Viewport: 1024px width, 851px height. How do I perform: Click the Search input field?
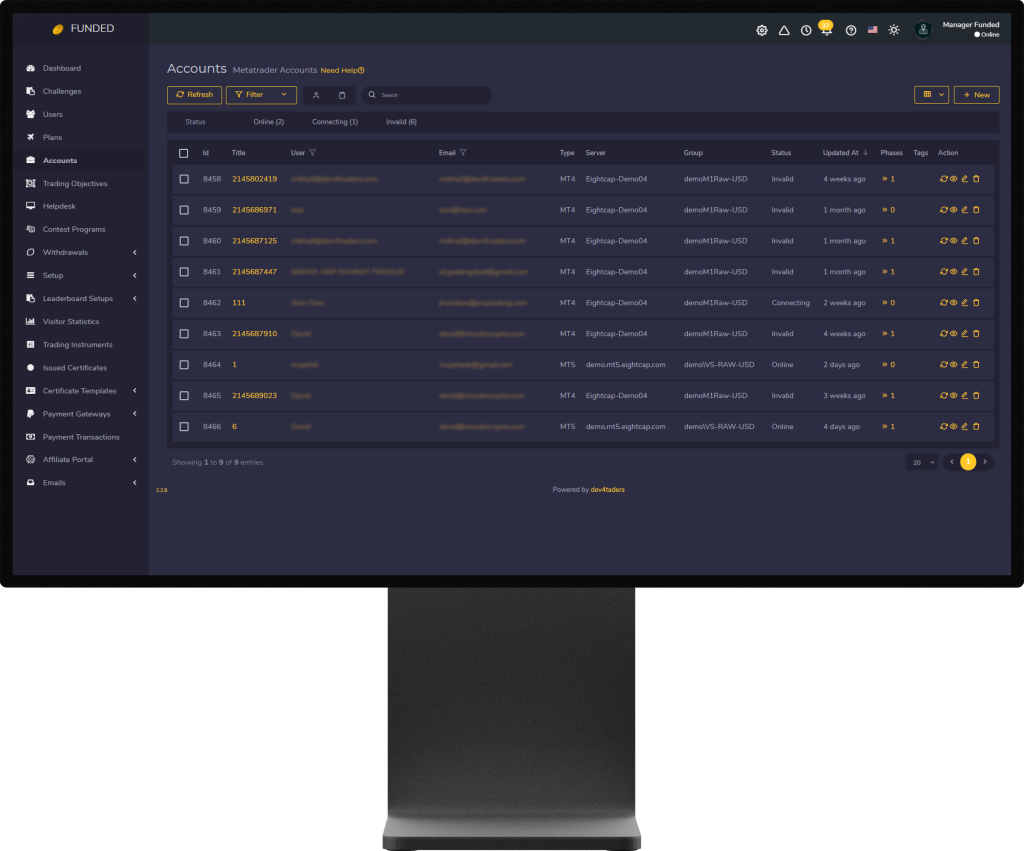(x=430, y=95)
